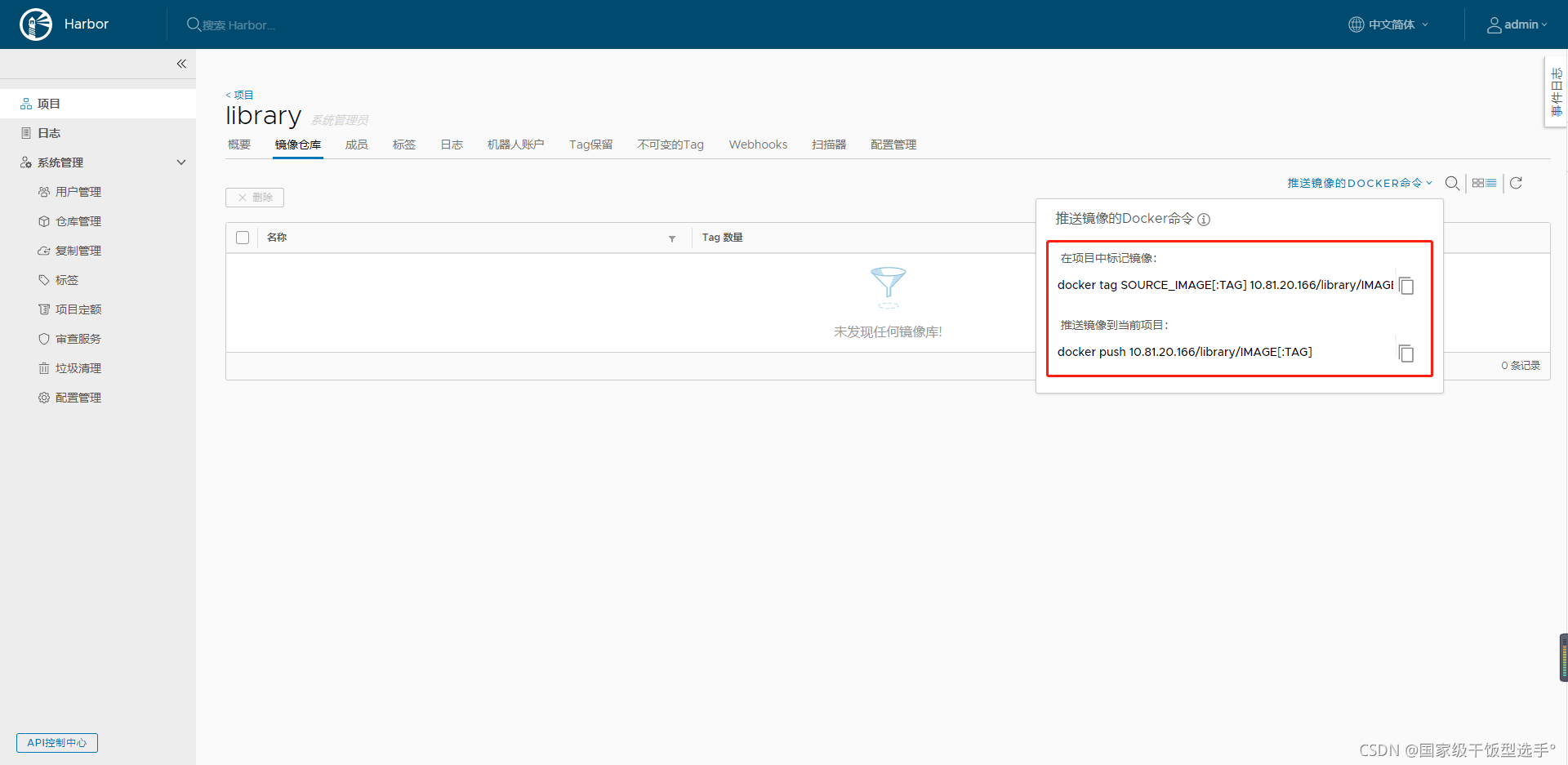Open sidebar 配置管理 page
This screenshot has width=1568, height=765.
click(78, 398)
